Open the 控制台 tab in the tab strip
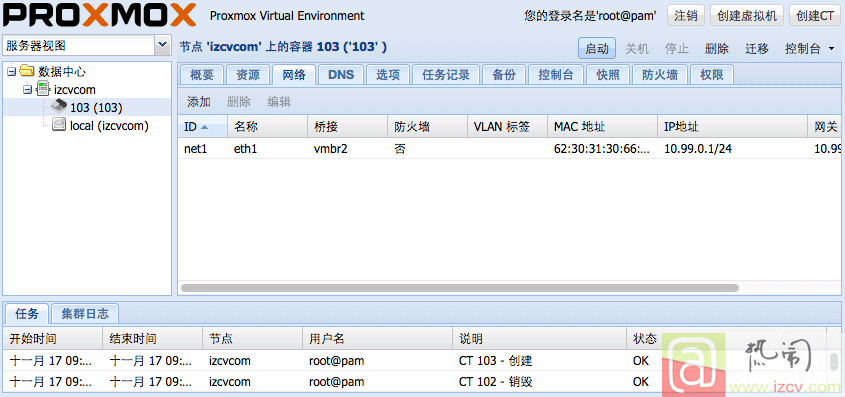The image size is (845, 397). point(556,75)
